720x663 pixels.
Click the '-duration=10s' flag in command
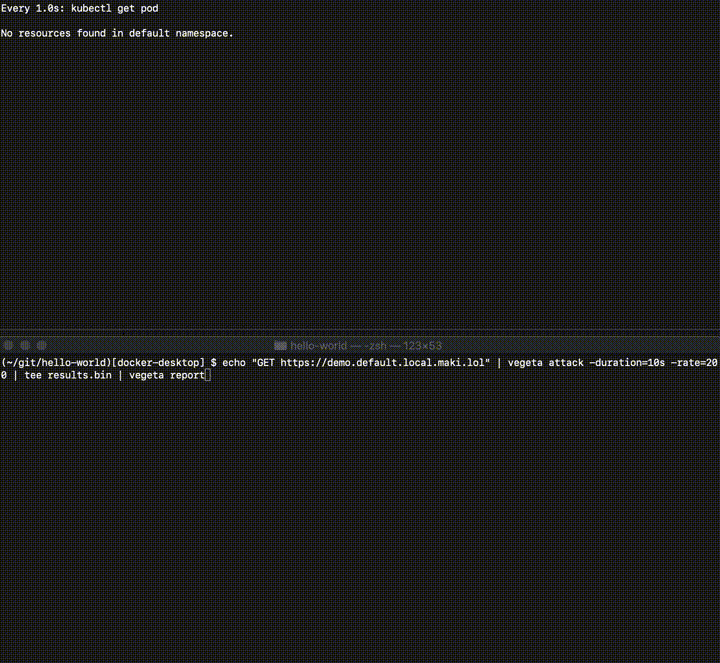tap(627, 363)
